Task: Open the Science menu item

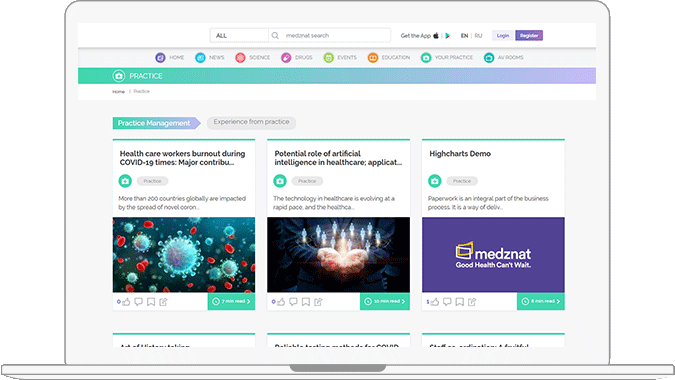Action: (x=260, y=57)
